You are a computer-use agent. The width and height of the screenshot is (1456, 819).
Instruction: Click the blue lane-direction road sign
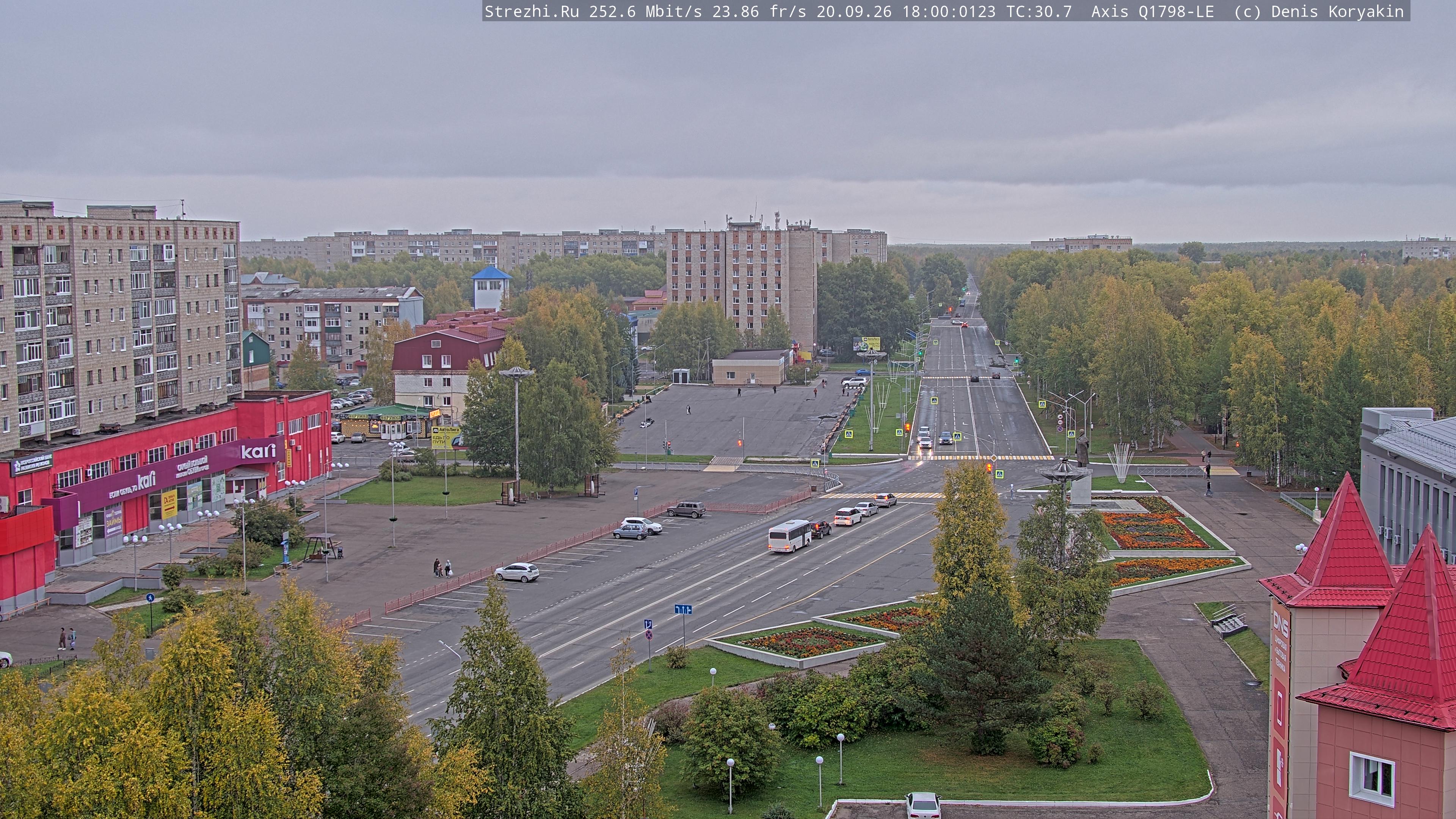point(683,609)
